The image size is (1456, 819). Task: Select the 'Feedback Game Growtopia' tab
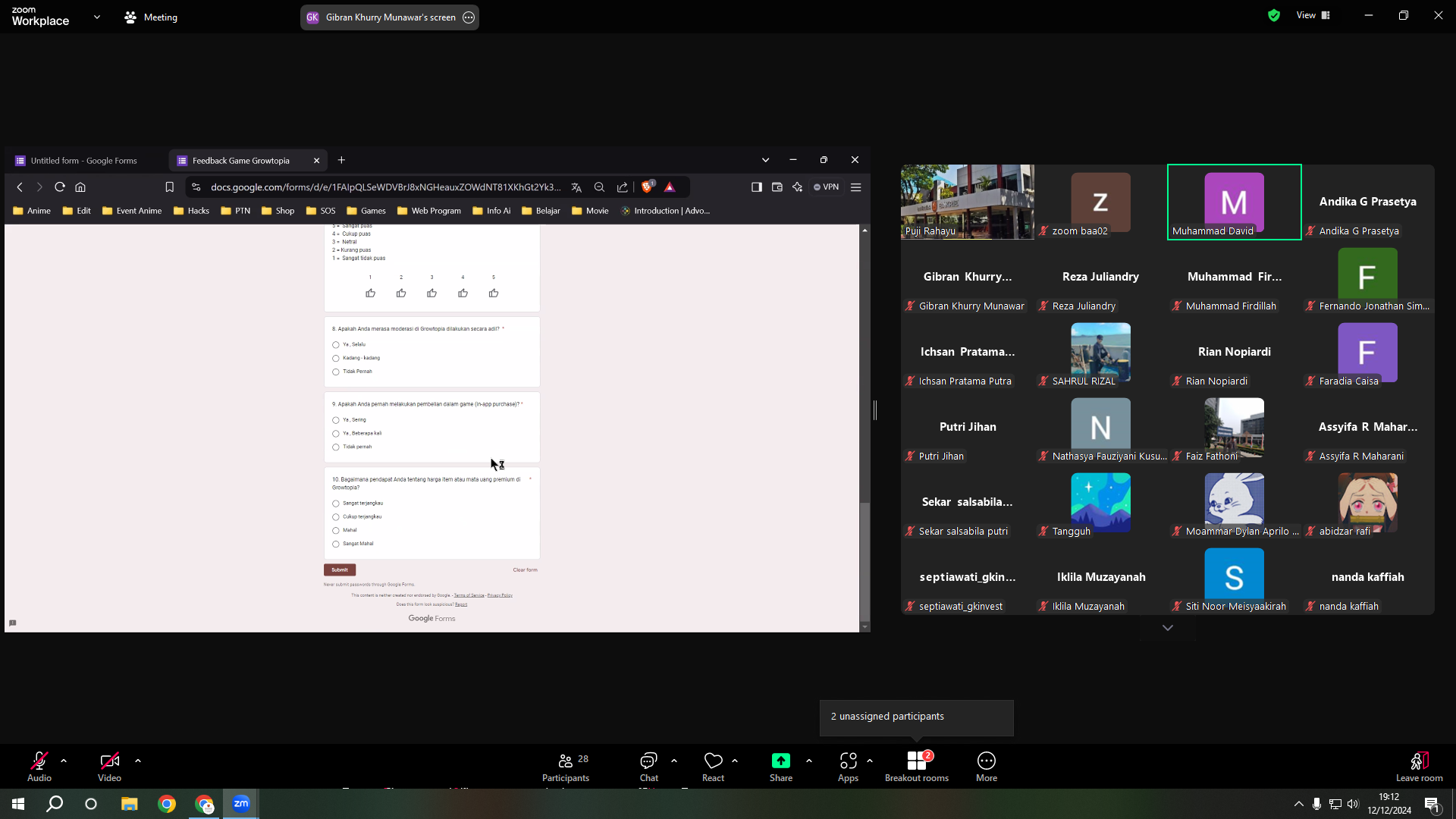tap(241, 161)
